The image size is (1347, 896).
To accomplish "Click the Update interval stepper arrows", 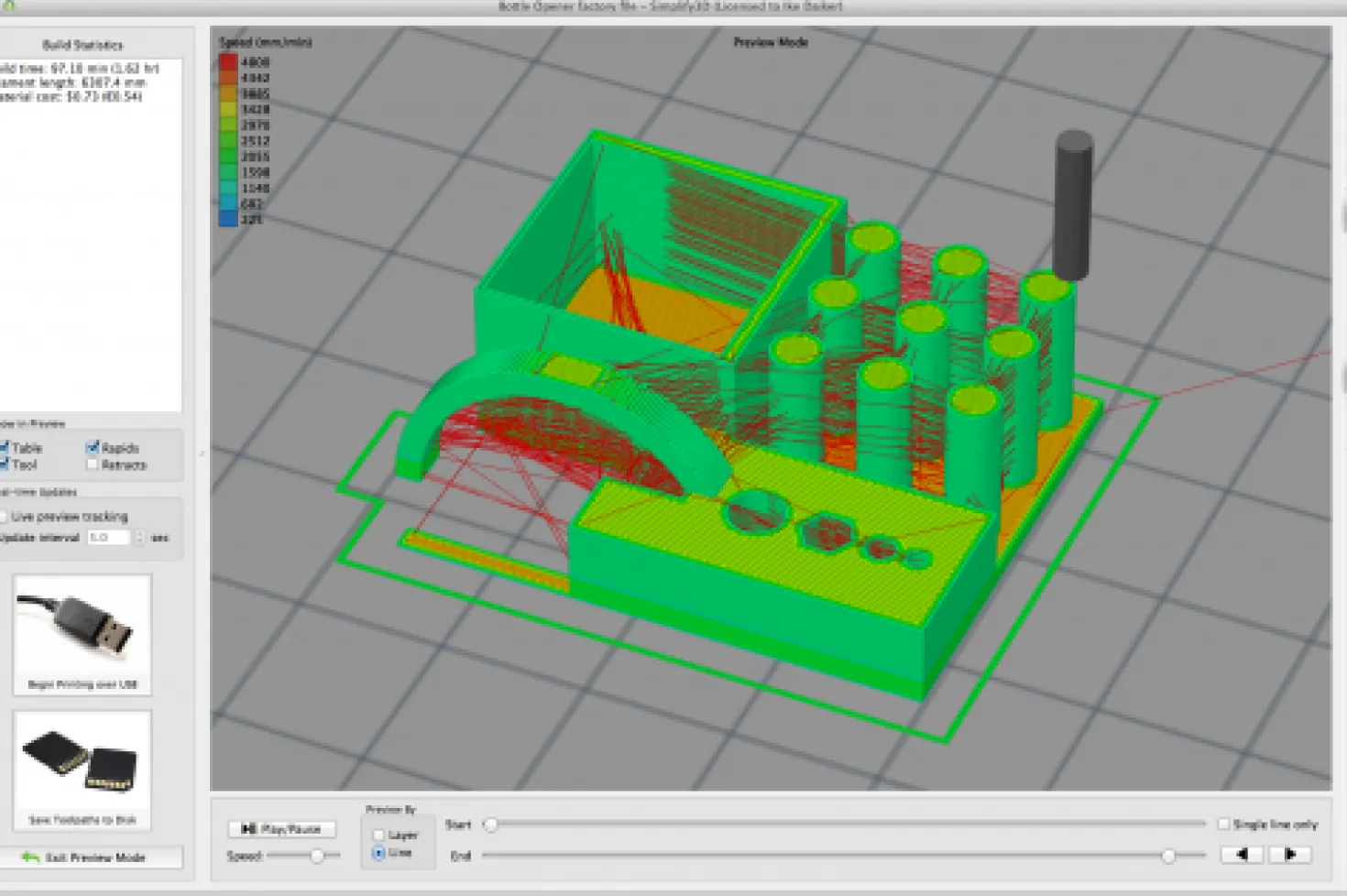I will [x=140, y=538].
